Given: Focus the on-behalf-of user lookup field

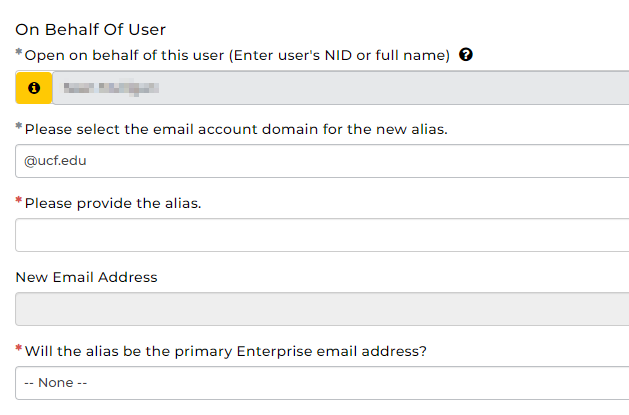Looking at the screenshot, I should (341, 88).
